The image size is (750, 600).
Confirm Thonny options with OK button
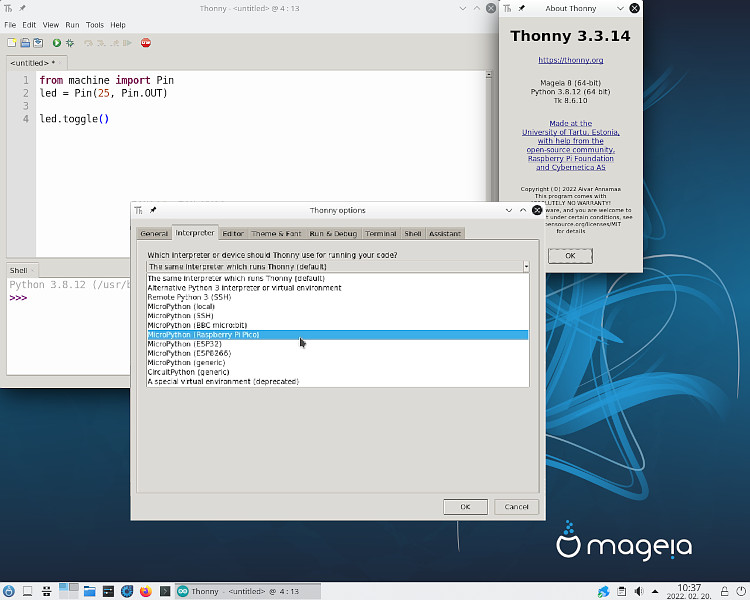465,507
